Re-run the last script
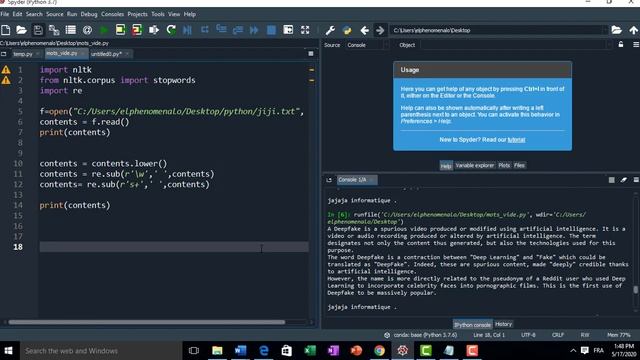 (x=171, y=30)
